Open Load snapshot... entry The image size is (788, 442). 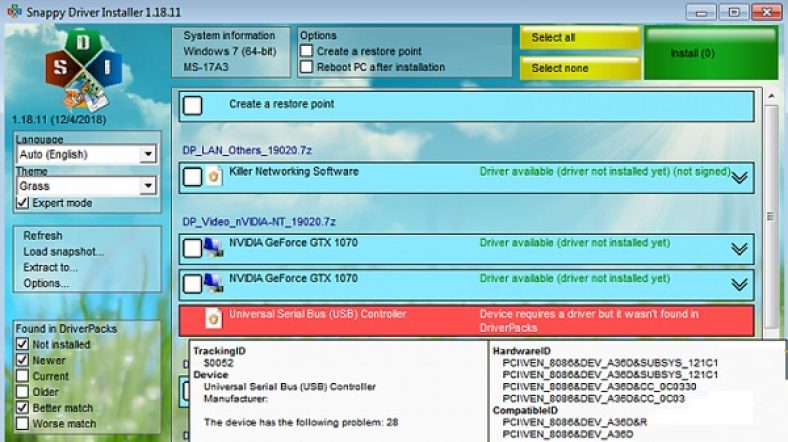pos(63,252)
